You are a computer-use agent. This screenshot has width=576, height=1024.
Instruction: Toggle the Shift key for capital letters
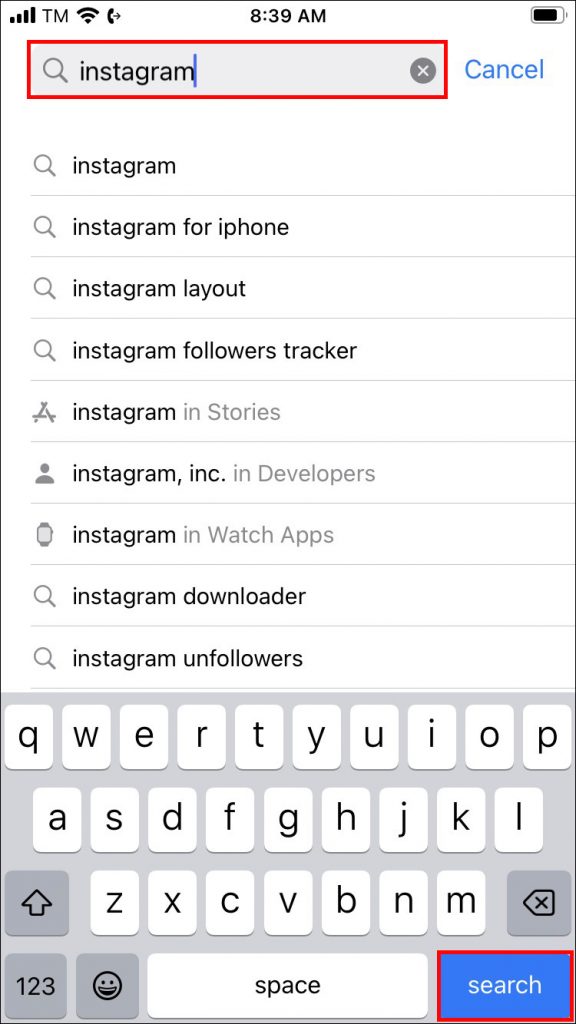point(37,903)
